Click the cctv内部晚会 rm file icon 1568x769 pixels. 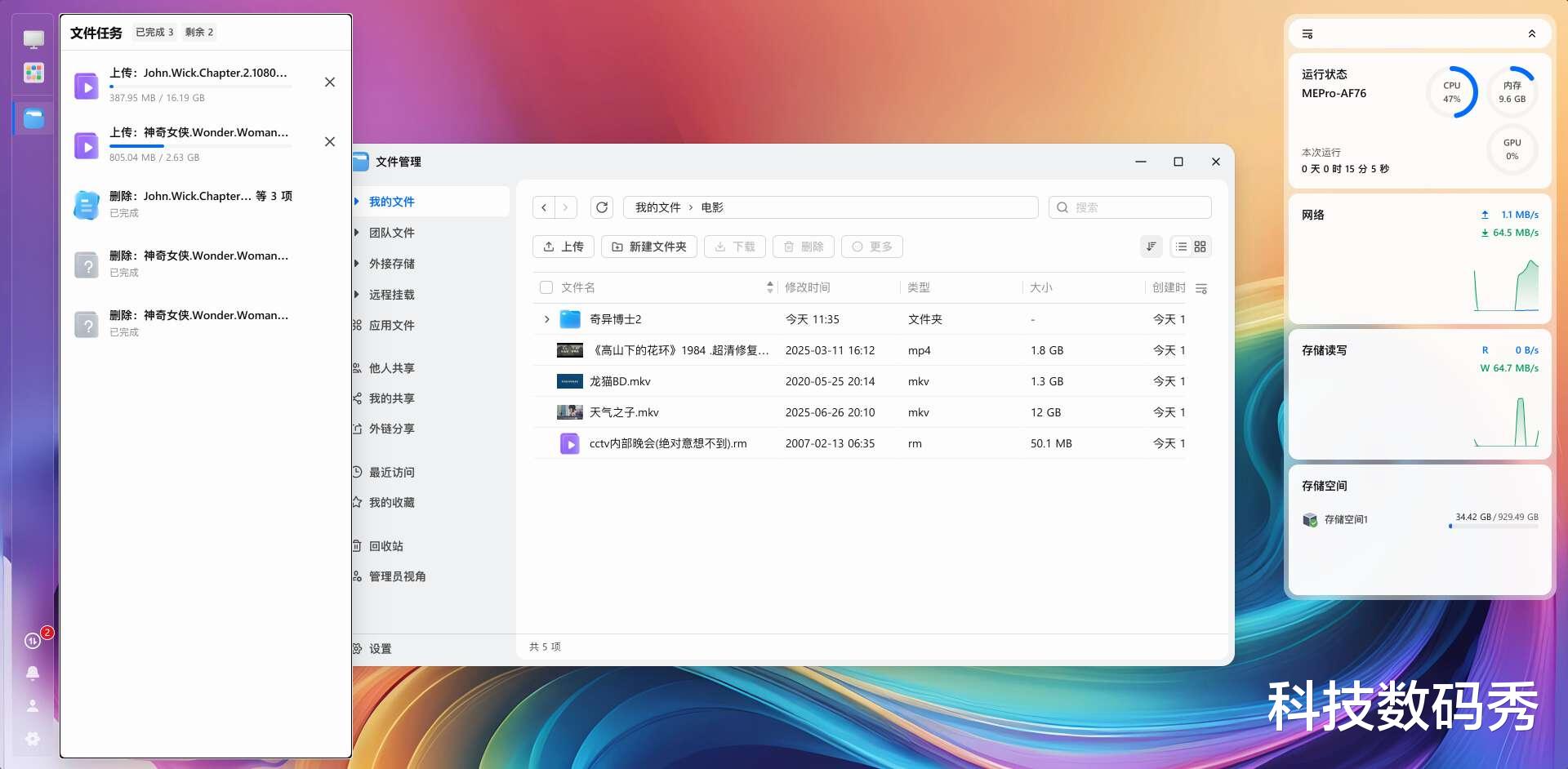(570, 443)
